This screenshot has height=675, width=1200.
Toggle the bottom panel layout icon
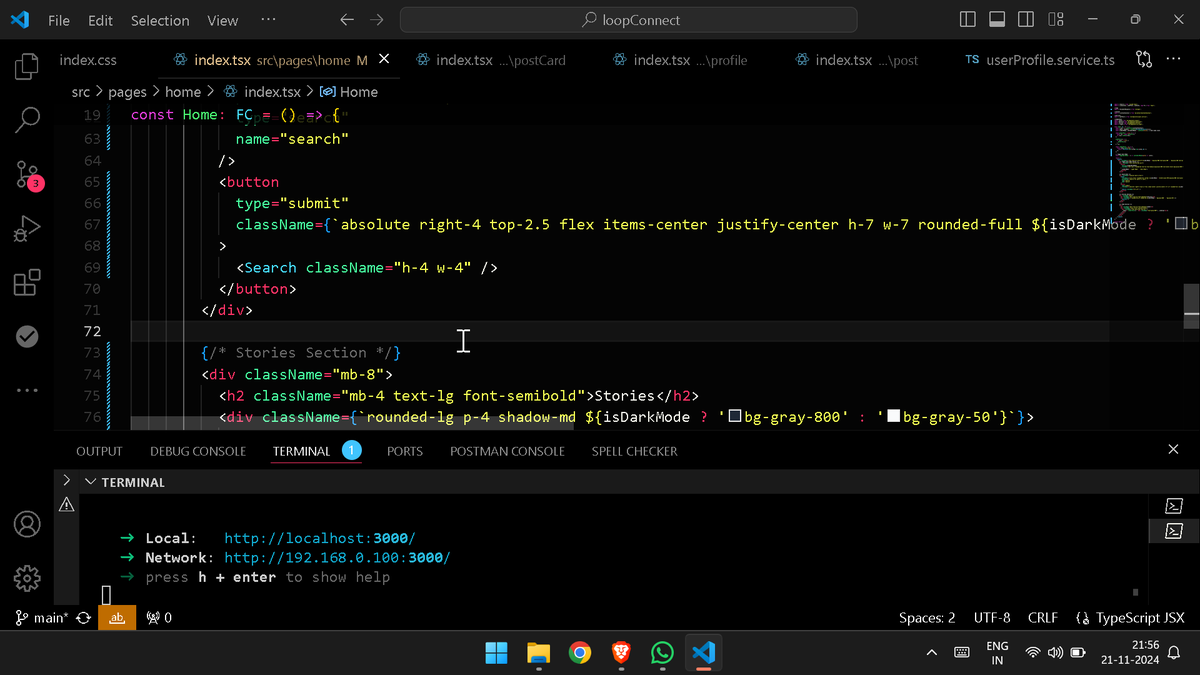997,20
